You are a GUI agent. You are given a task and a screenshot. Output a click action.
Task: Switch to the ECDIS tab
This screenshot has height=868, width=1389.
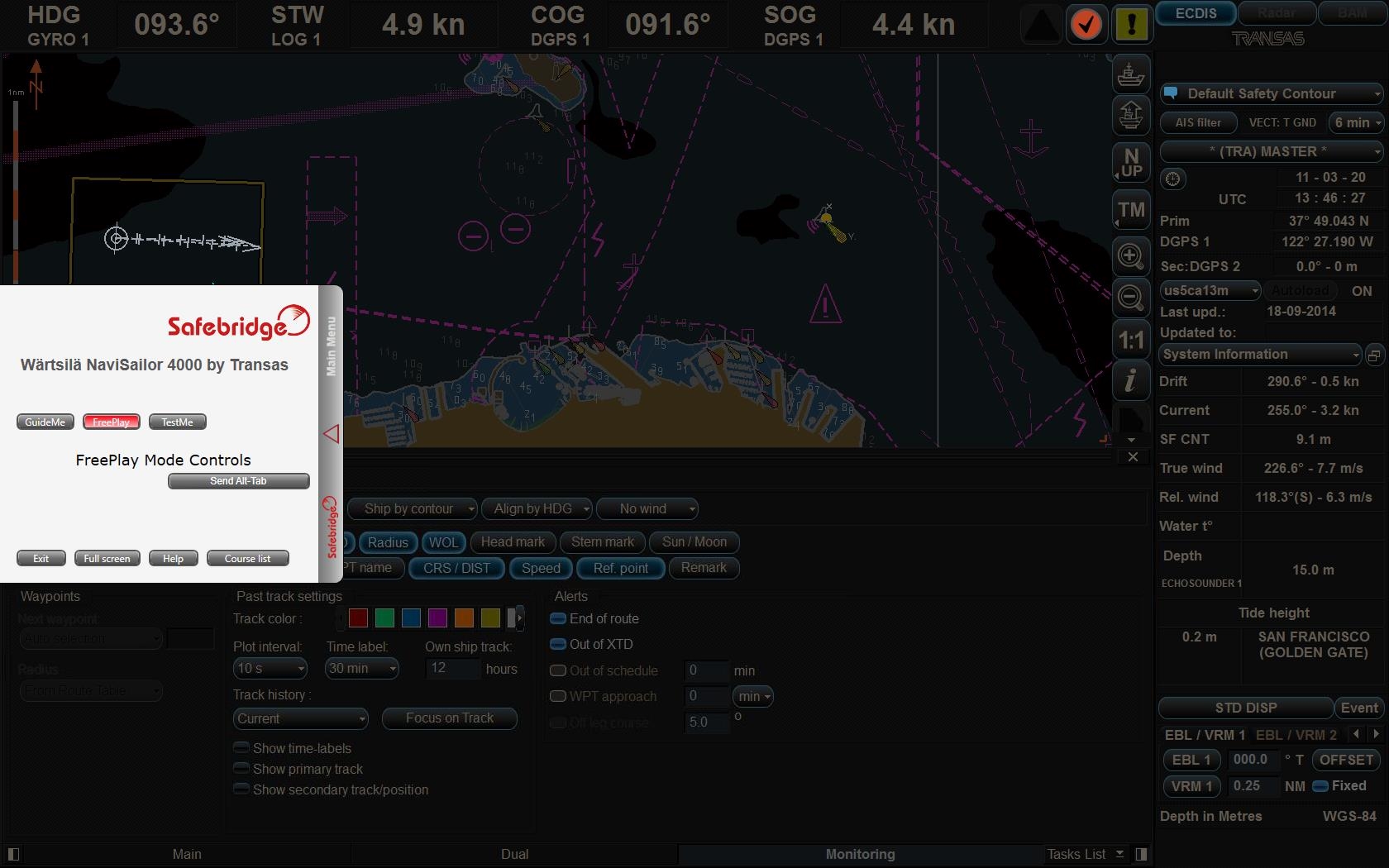1196,13
